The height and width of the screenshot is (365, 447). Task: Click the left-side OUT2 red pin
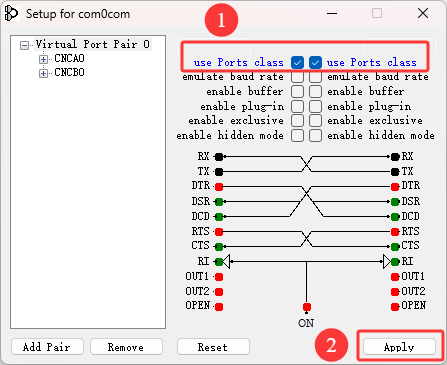(x=219, y=292)
